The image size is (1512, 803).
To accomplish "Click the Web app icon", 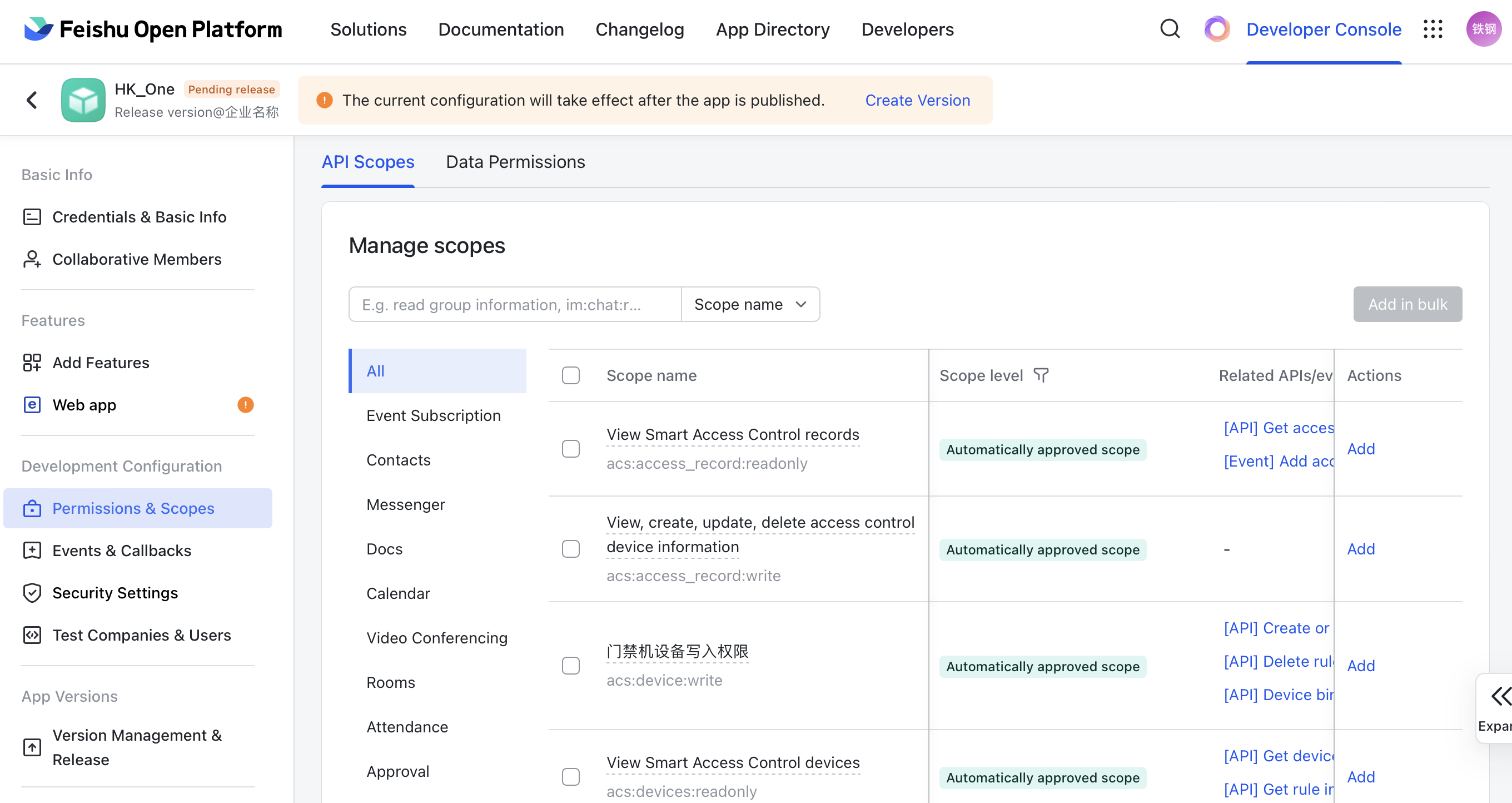I will click(x=32, y=404).
